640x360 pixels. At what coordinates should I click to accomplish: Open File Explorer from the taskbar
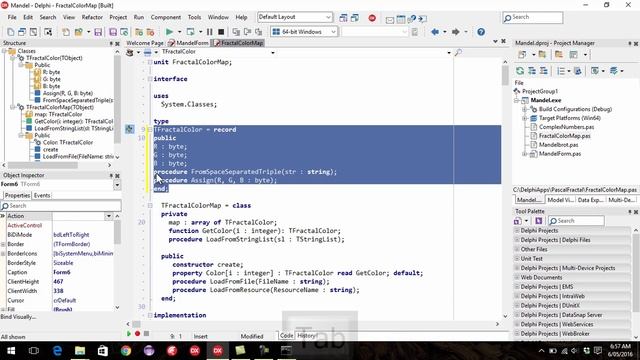tap(80, 350)
